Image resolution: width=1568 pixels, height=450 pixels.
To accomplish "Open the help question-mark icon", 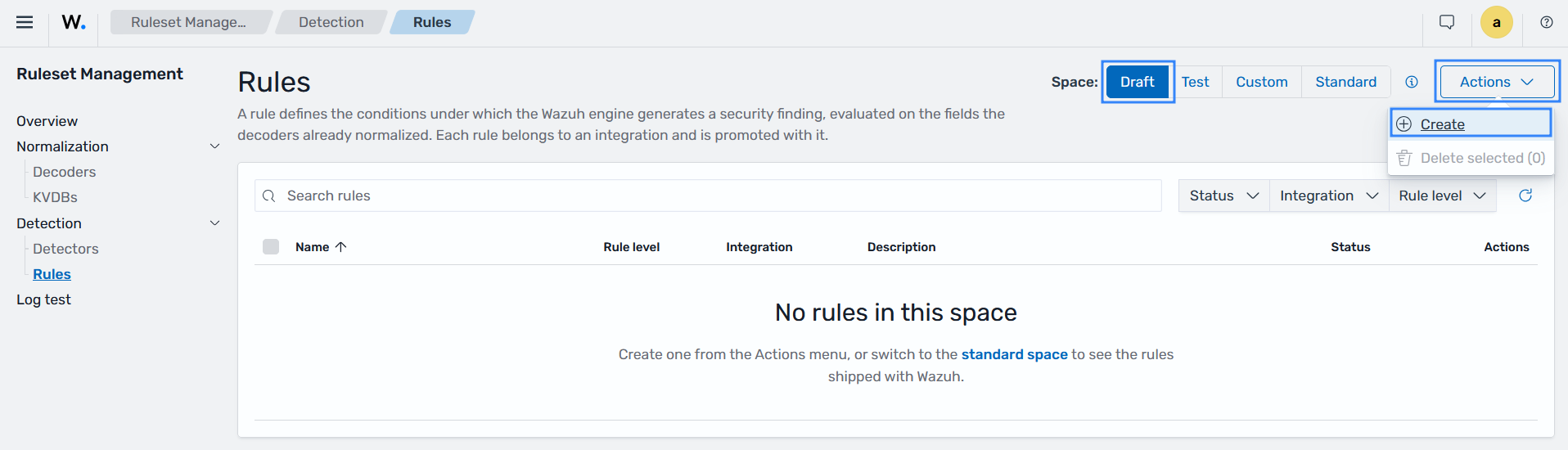I will pyautogui.click(x=1547, y=22).
